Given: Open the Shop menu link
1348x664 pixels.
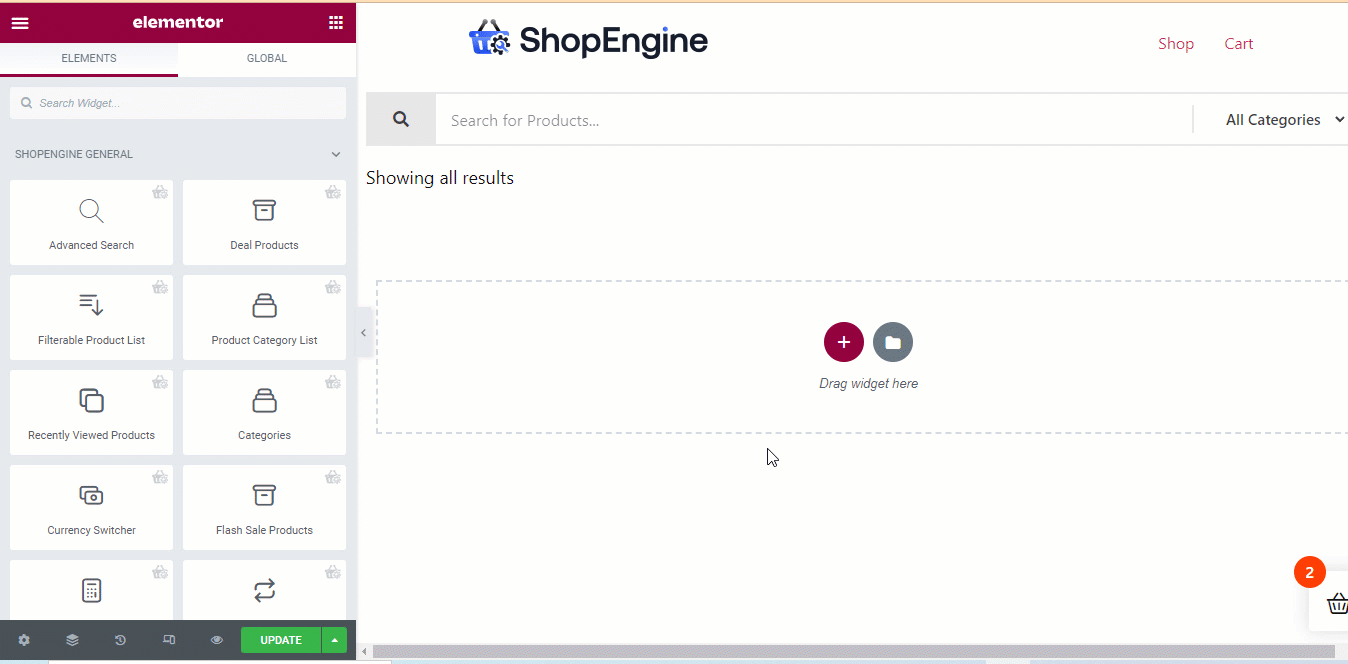Looking at the screenshot, I should 1176,44.
